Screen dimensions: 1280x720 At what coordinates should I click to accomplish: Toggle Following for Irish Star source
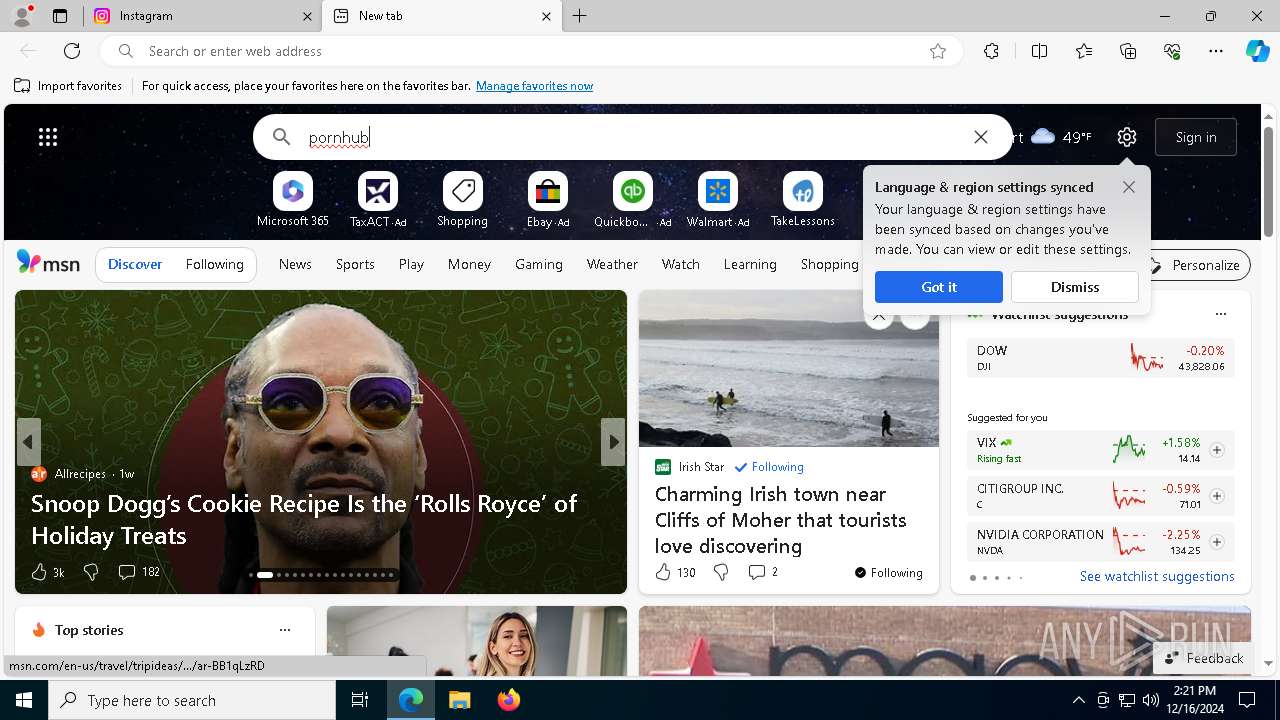(769, 467)
